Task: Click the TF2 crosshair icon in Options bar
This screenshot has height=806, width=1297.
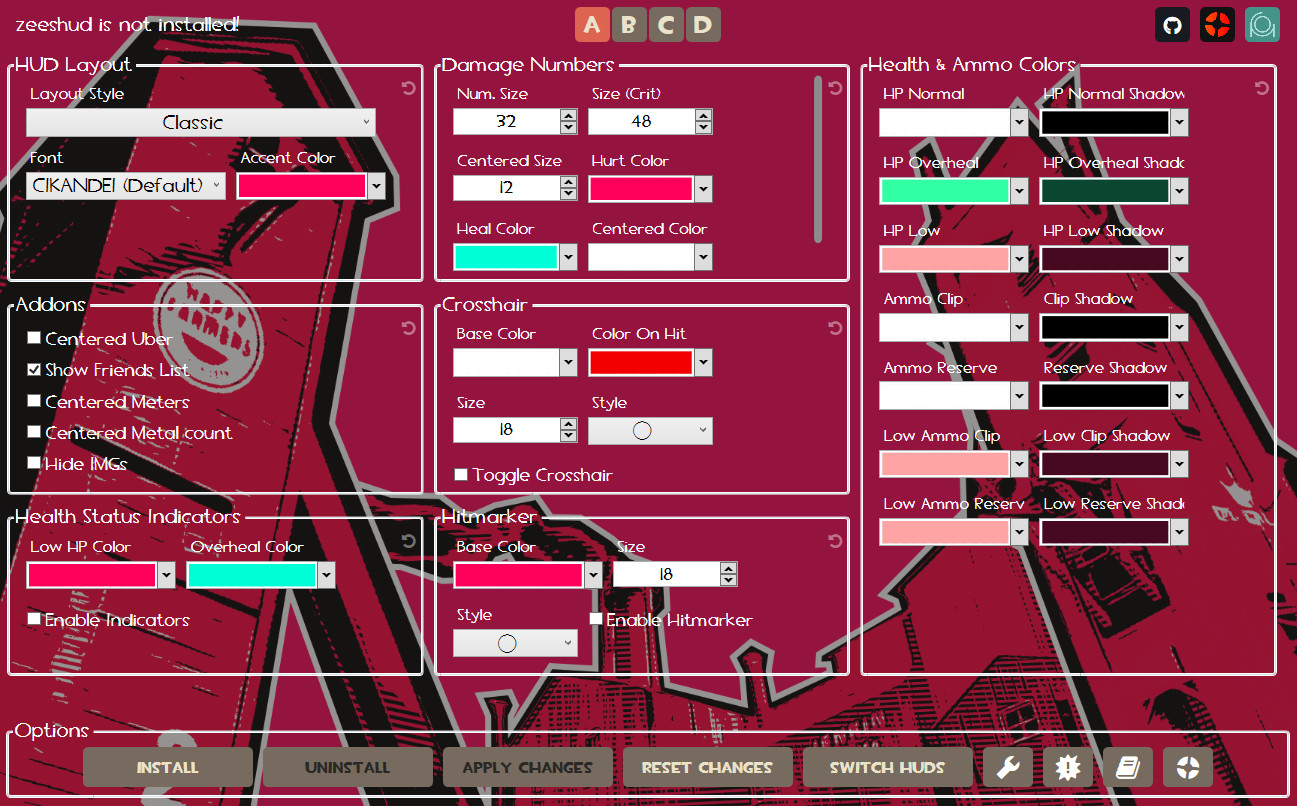Action: 1188,767
